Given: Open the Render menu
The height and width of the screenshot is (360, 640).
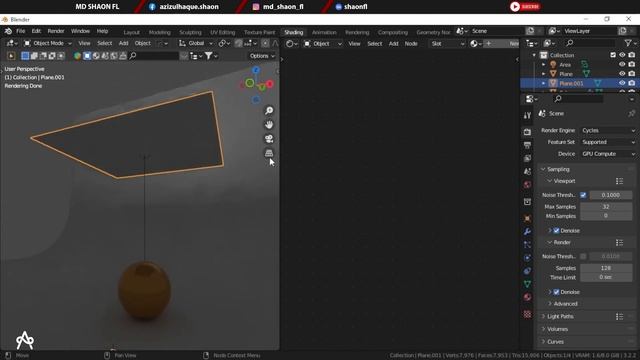Looking at the screenshot, I should click(x=56, y=31).
